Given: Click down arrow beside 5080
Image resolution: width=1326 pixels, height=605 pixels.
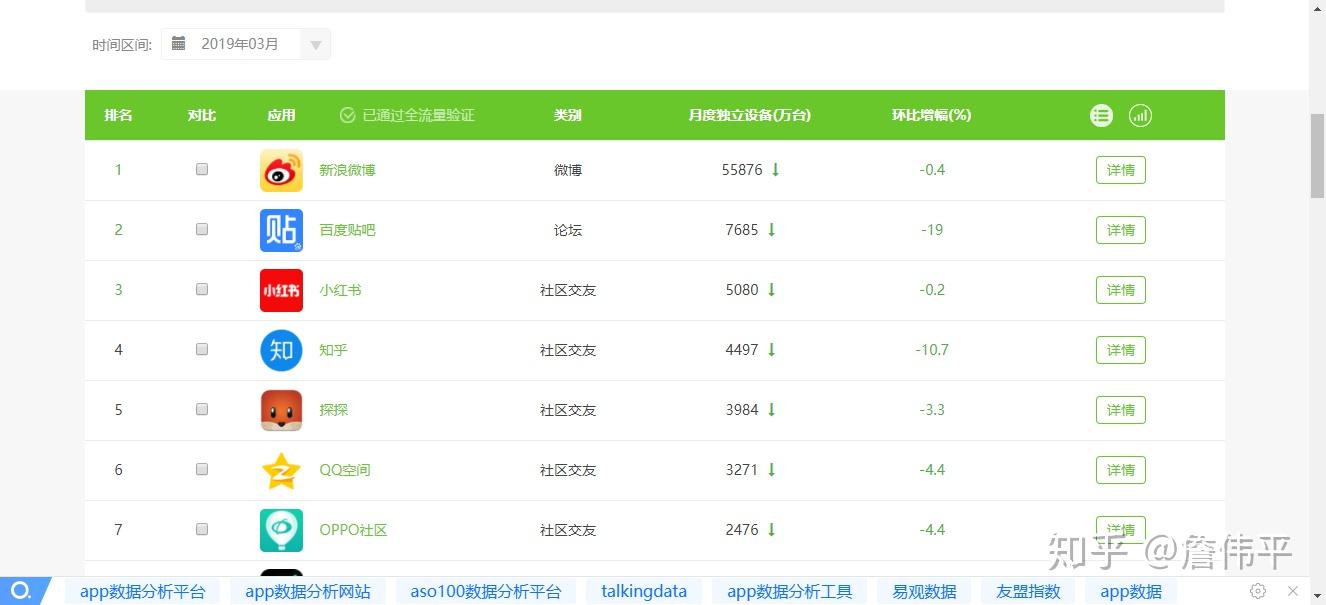Looking at the screenshot, I should pos(771,290).
